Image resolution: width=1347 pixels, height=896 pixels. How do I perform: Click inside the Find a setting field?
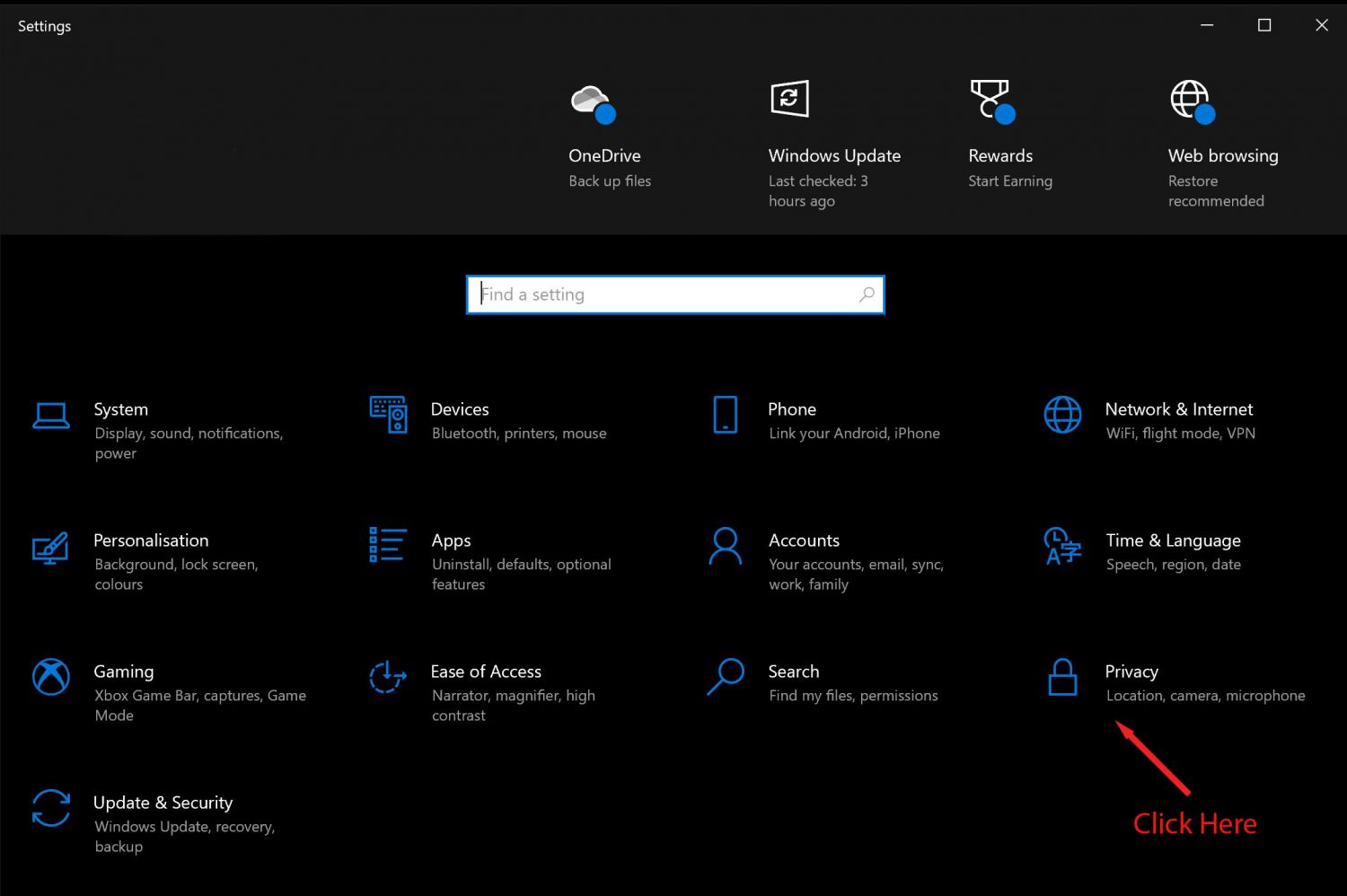[665, 294]
